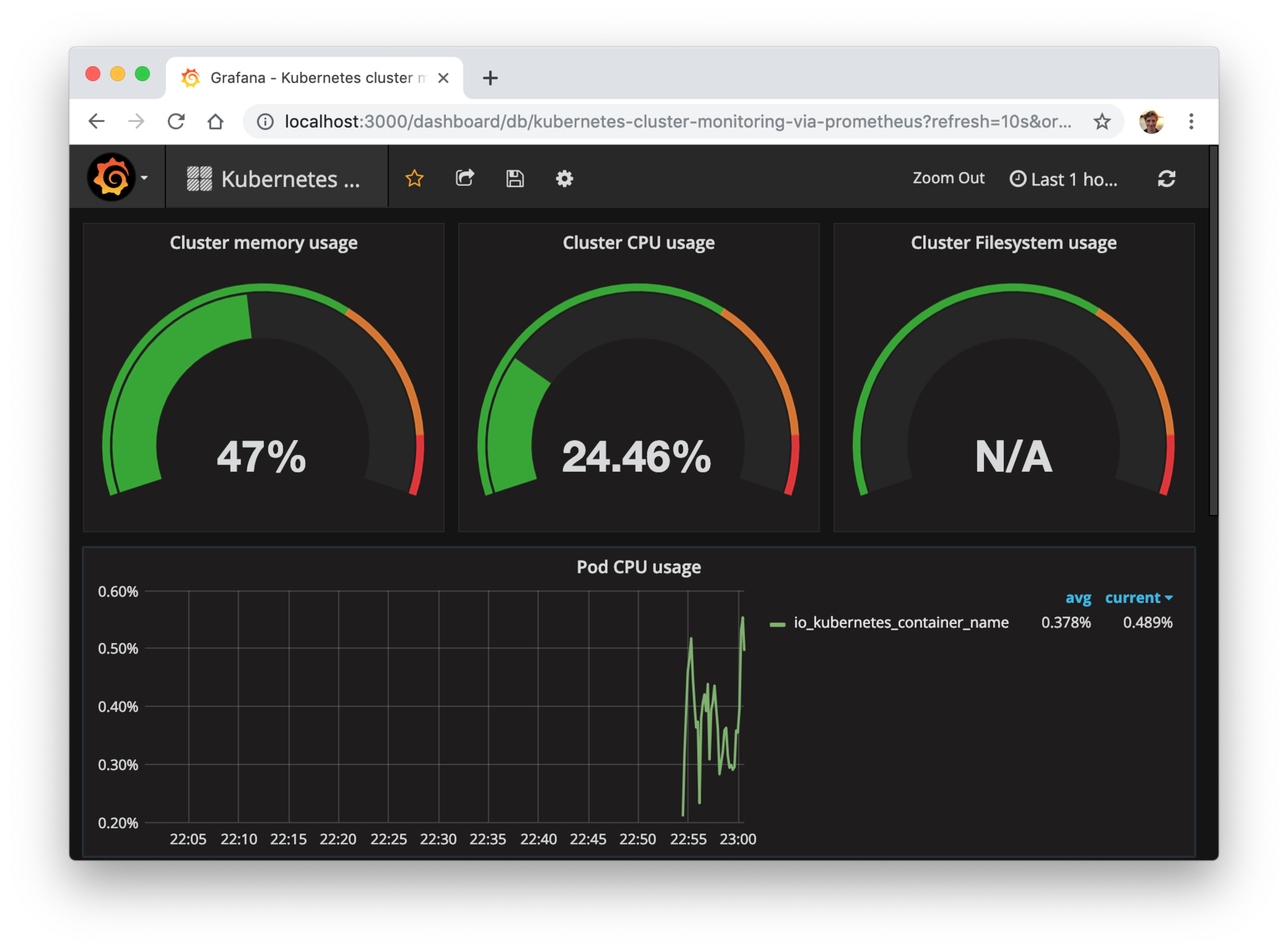1288x952 pixels.
Task: Open a new browser tab
Action: coord(490,78)
